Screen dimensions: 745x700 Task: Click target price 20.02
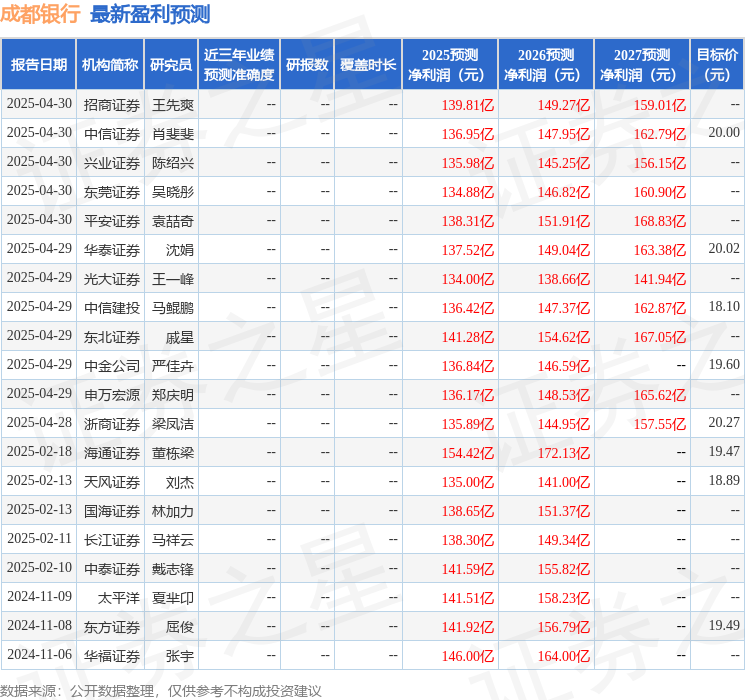(724, 248)
